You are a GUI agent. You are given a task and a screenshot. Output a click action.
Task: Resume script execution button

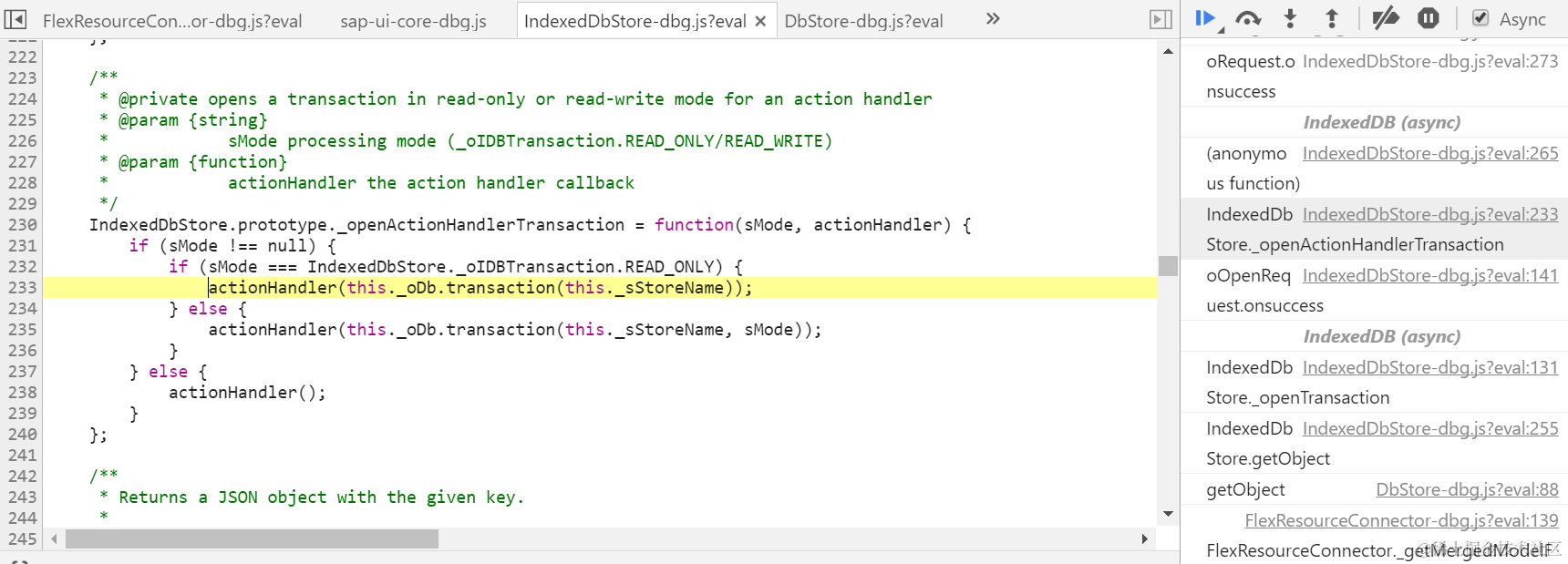click(1207, 18)
